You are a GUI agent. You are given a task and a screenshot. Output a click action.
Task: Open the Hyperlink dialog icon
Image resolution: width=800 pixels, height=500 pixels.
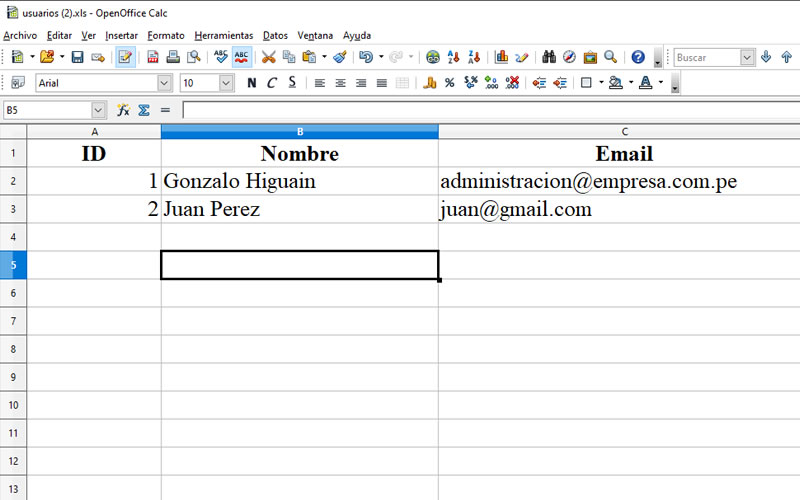pyautogui.click(x=433, y=57)
